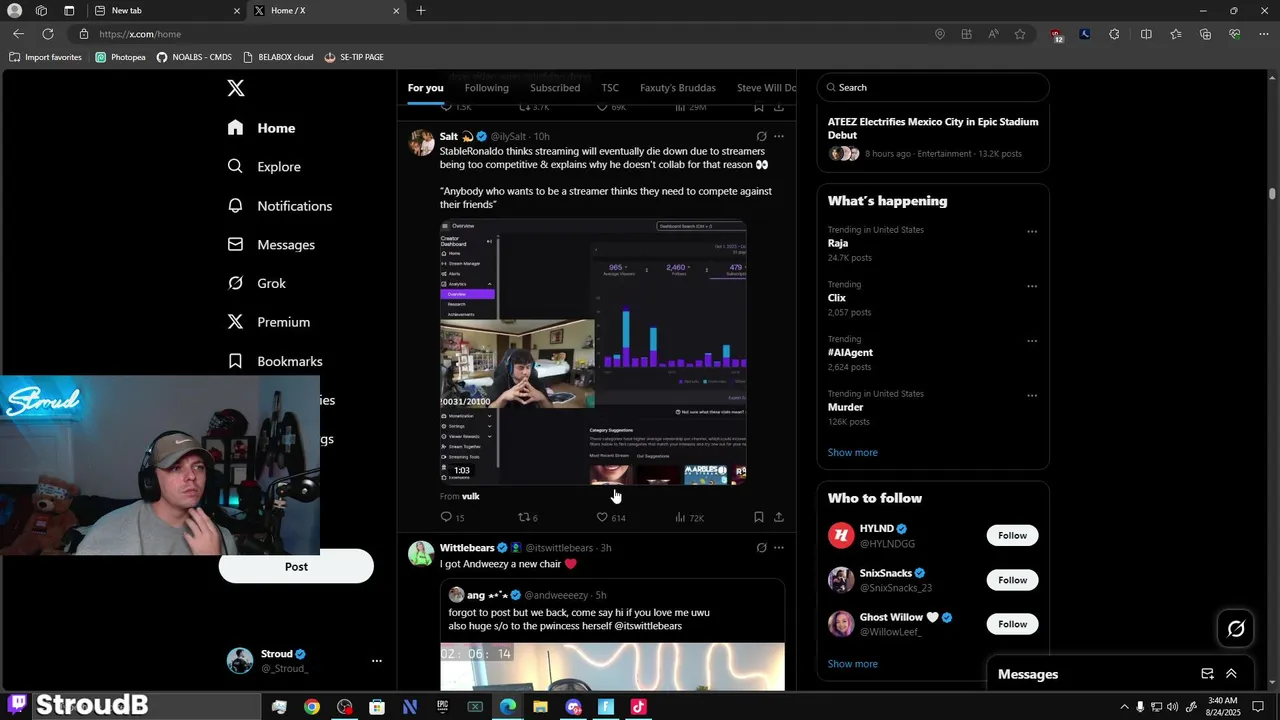Open options for #AIAgent trend
The height and width of the screenshot is (720, 1280).
1032,341
